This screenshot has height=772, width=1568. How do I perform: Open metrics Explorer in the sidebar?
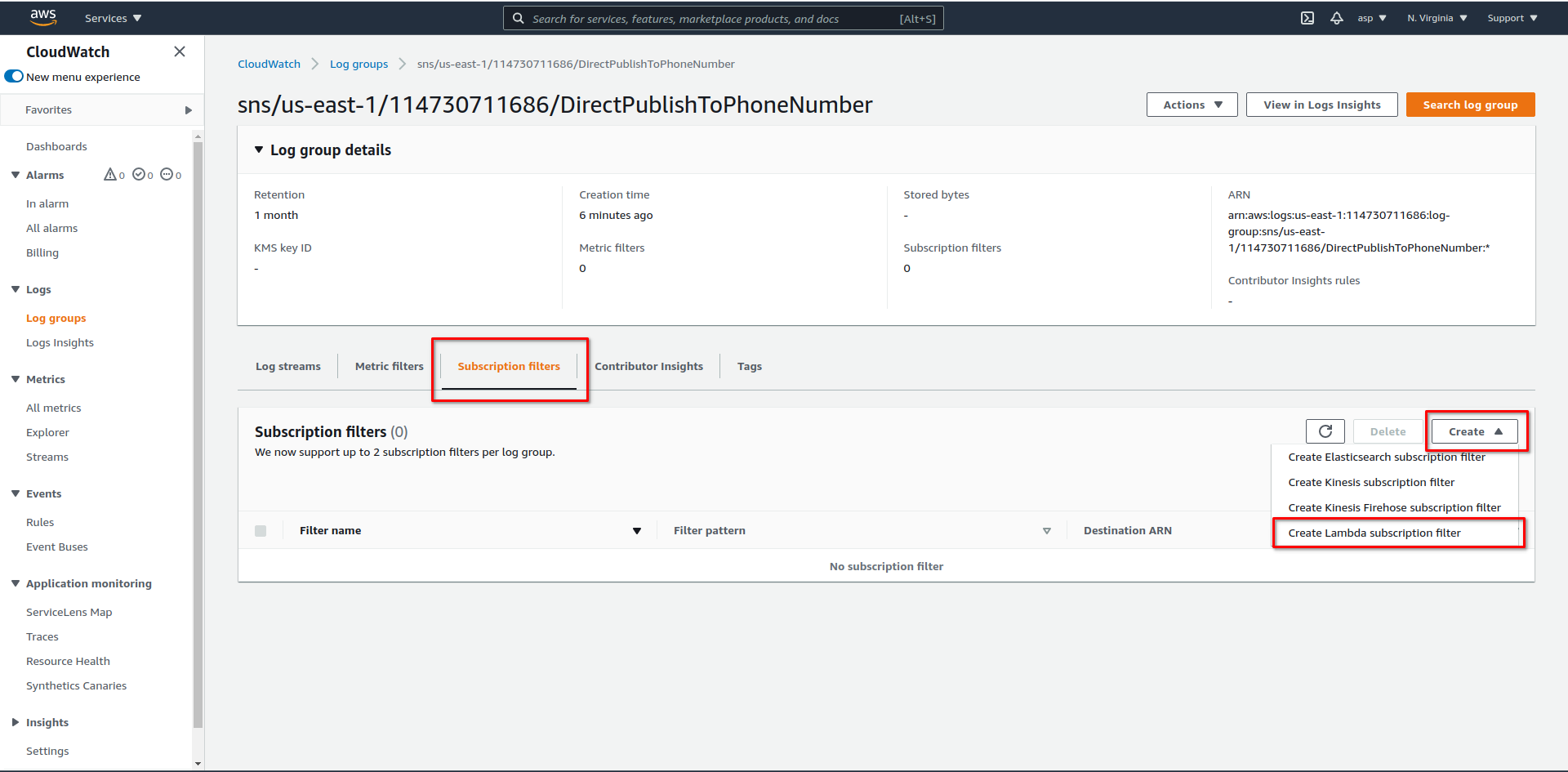[x=47, y=432]
